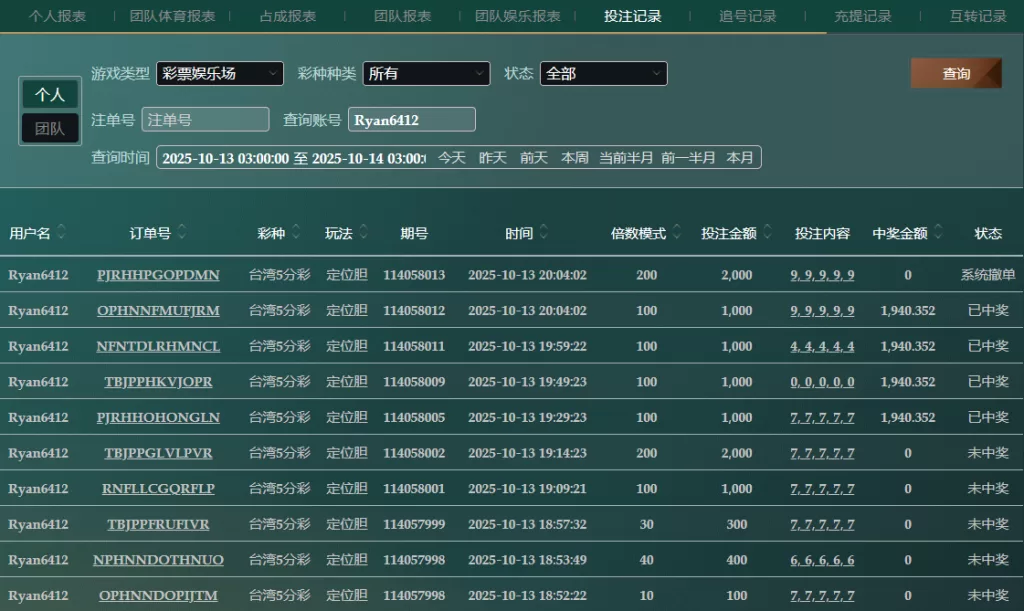Sort records by 时间 column icon
Screen dimensions: 1024x611
544,233
